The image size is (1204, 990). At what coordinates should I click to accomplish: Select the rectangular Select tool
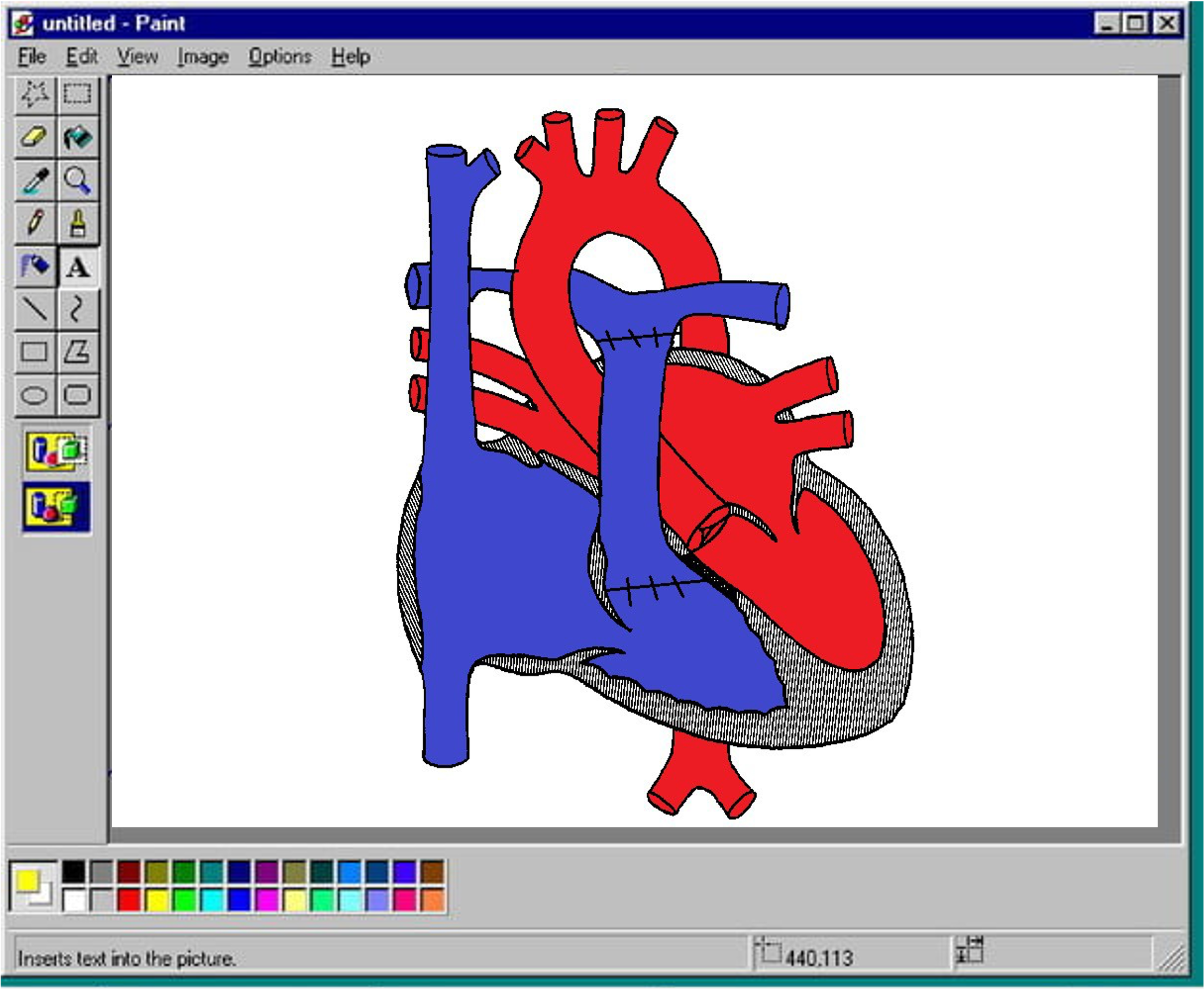[78, 94]
